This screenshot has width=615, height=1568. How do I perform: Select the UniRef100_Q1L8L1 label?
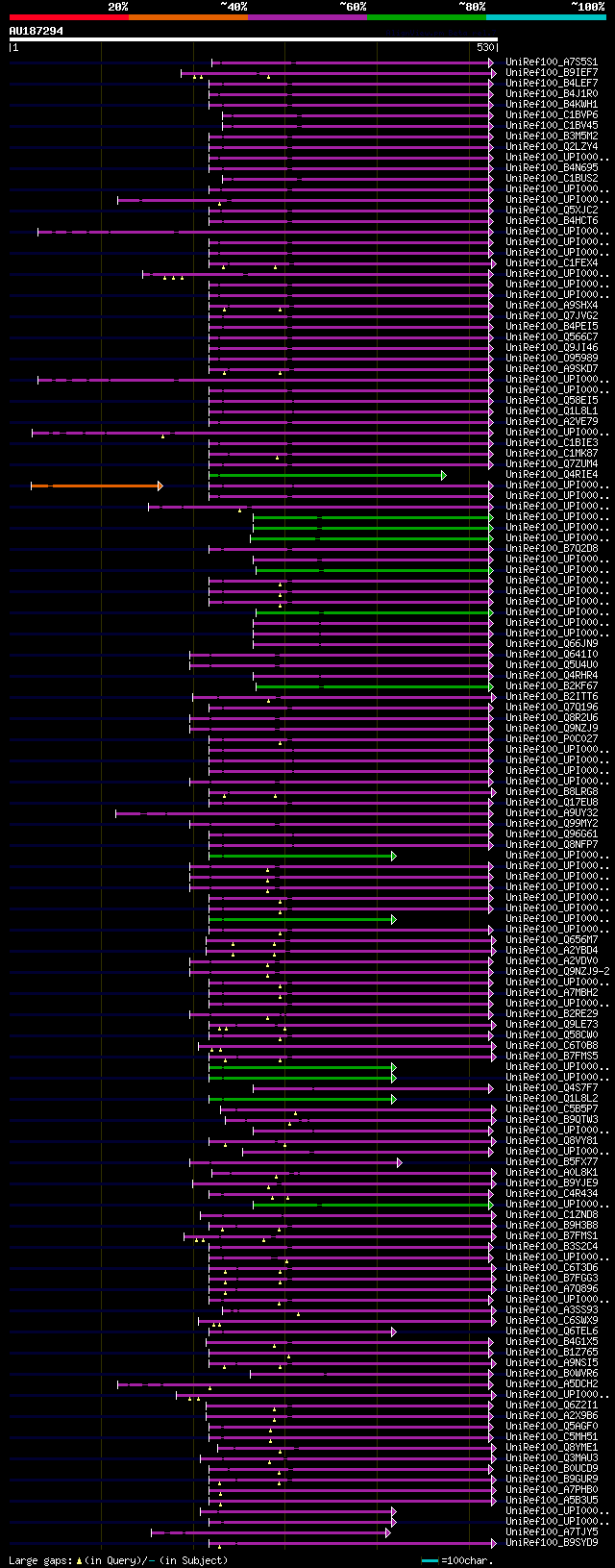[x=552, y=411]
